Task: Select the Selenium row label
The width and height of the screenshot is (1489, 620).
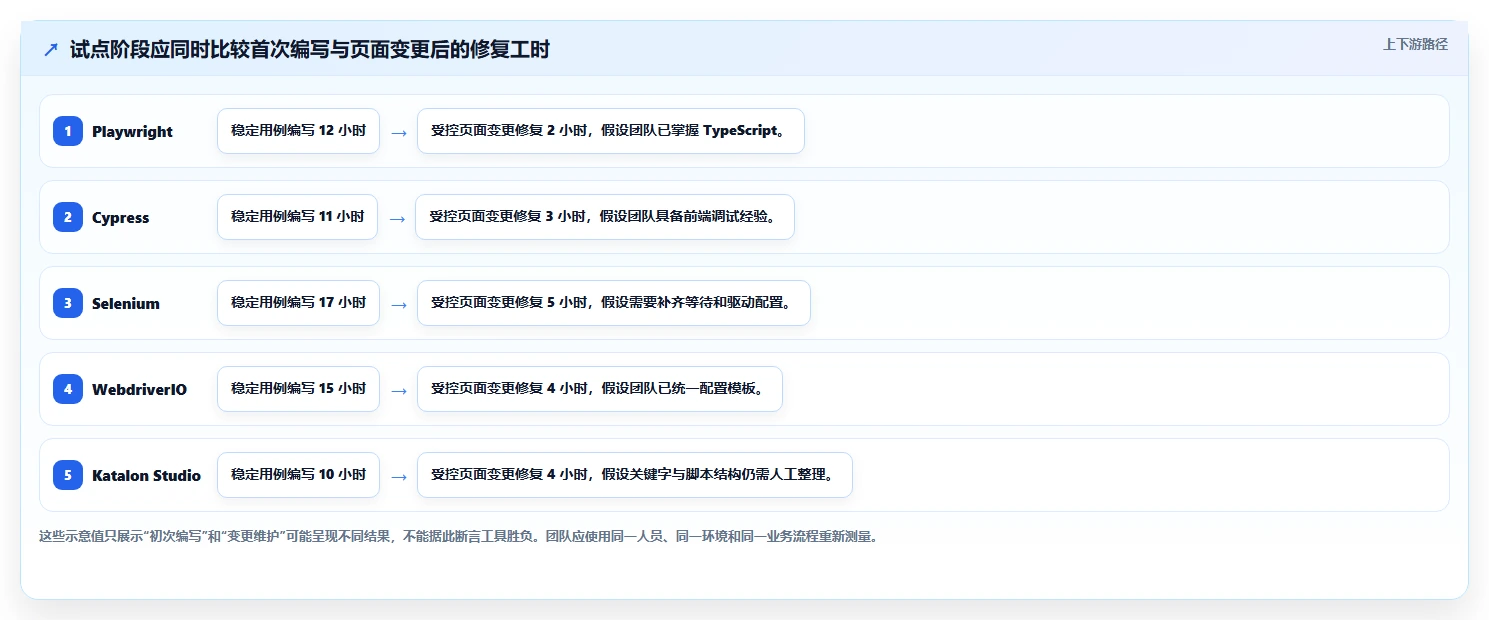Action: click(x=126, y=303)
